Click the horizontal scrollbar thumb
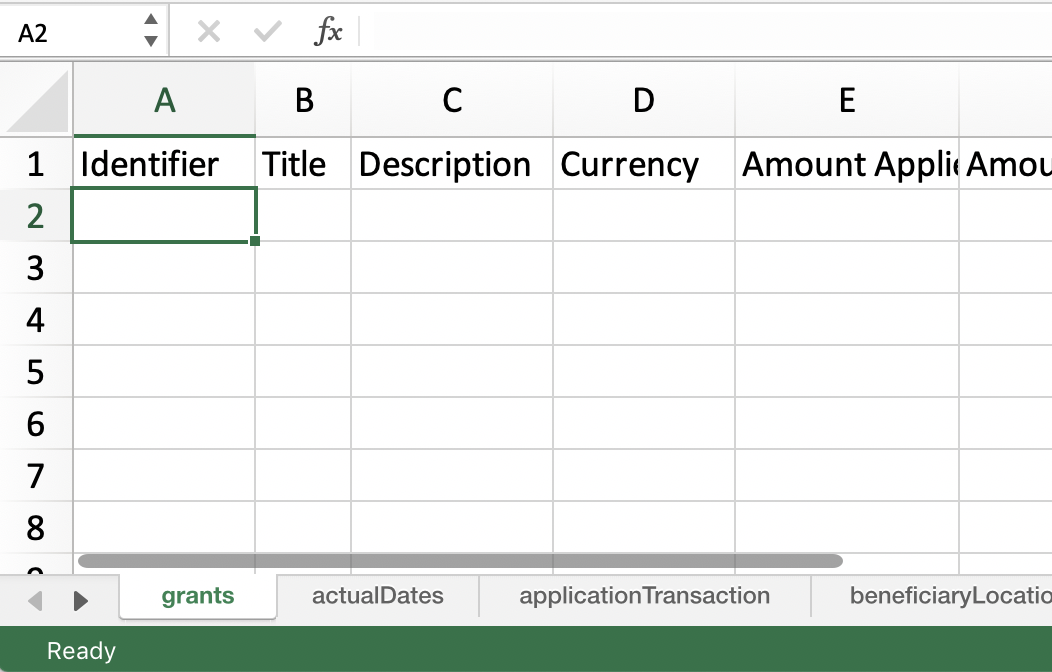This screenshot has width=1052, height=672. [460, 561]
